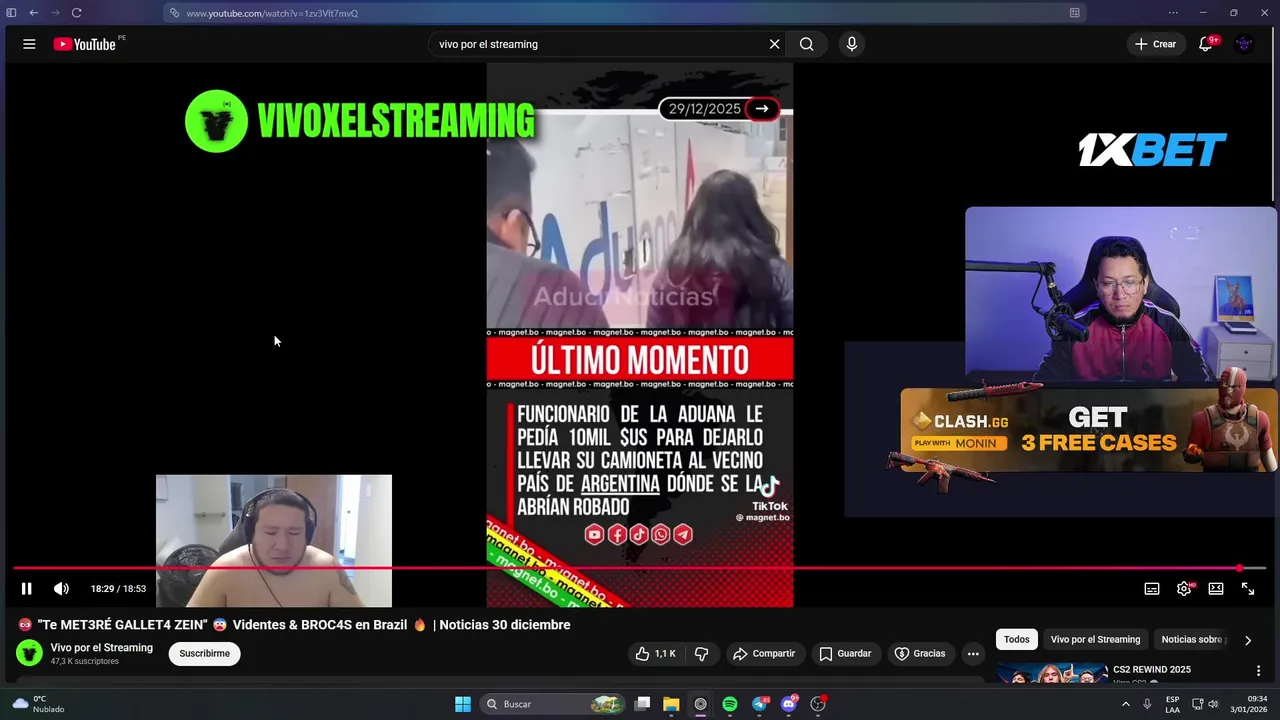
Task: Switch to theater mode
Action: [x=1216, y=589]
